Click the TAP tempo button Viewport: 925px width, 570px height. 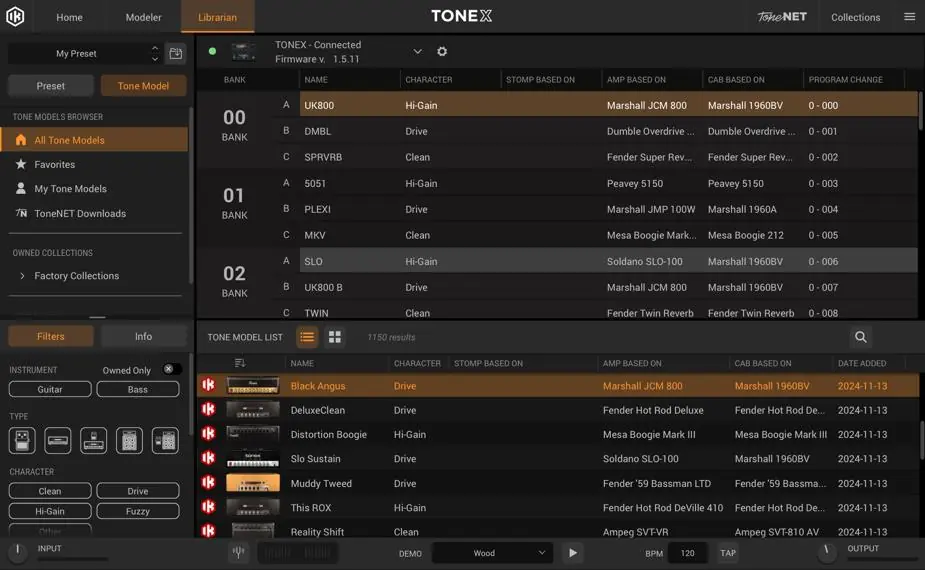[728, 553]
